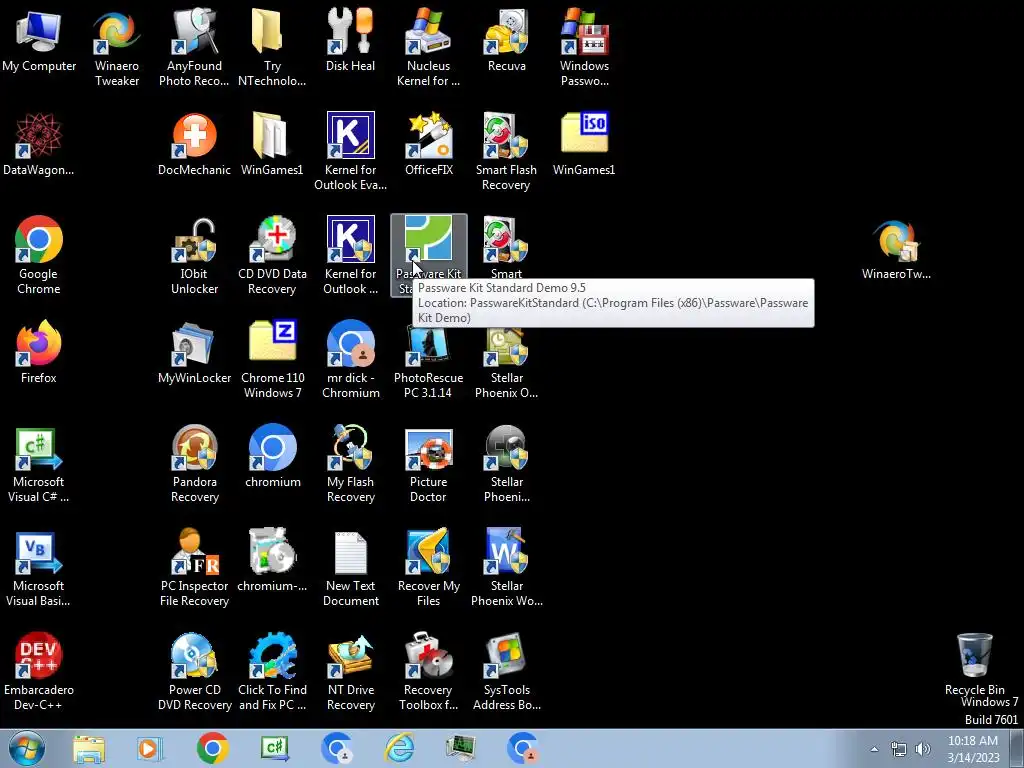Launch mr dick - Chromium shortcut
Image resolution: width=1024 pixels, height=768 pixels.
(x=350, y=359)
